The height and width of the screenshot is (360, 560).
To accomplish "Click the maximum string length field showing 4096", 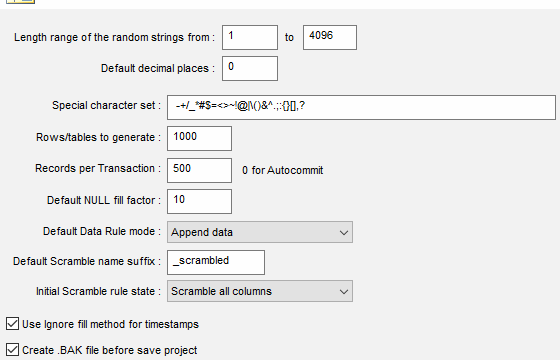I will point(330,38).
